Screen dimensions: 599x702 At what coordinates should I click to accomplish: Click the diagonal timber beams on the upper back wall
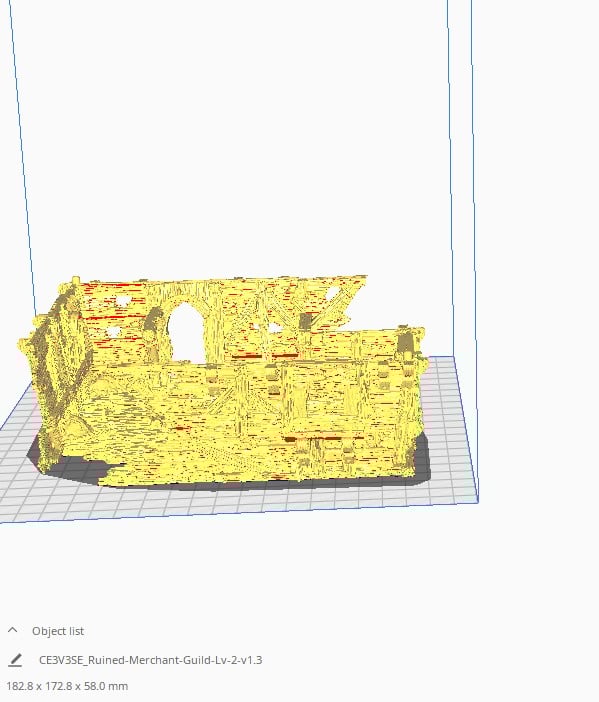pyautogui.click(x=287, y=309)
